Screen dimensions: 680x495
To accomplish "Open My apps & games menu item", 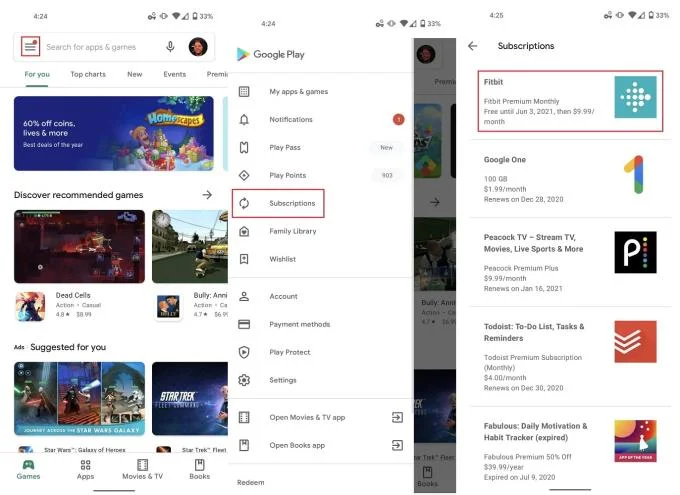I will [x=321, y=92].
